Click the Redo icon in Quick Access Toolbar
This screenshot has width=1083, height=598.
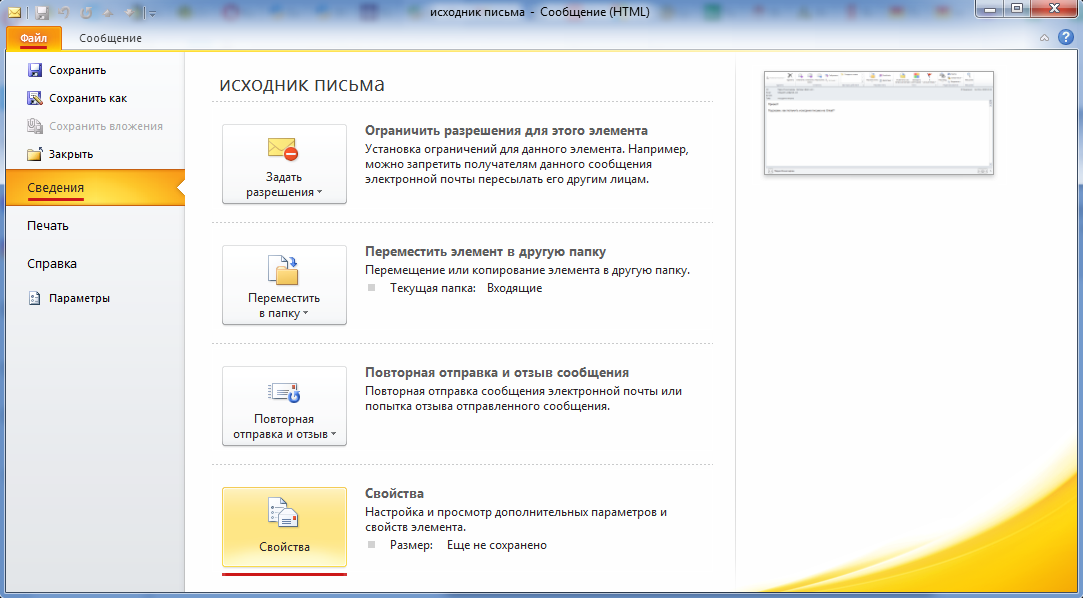pyautogui.click(x=86, y=13)
